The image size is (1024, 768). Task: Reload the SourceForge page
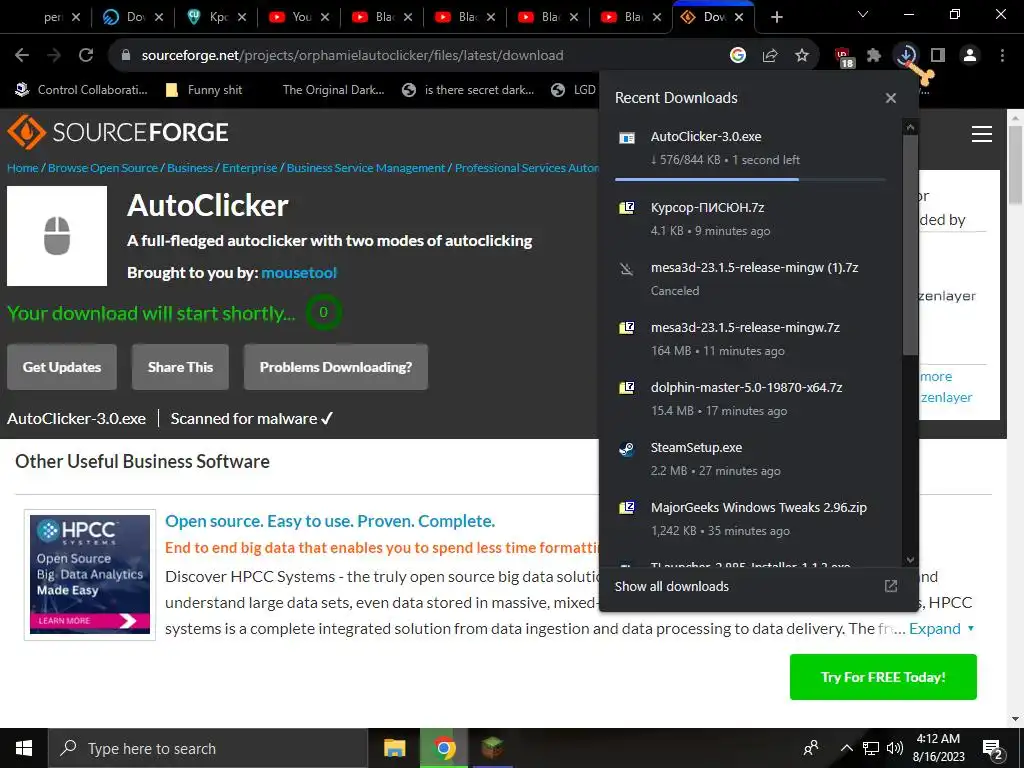[x=86, y=56]
